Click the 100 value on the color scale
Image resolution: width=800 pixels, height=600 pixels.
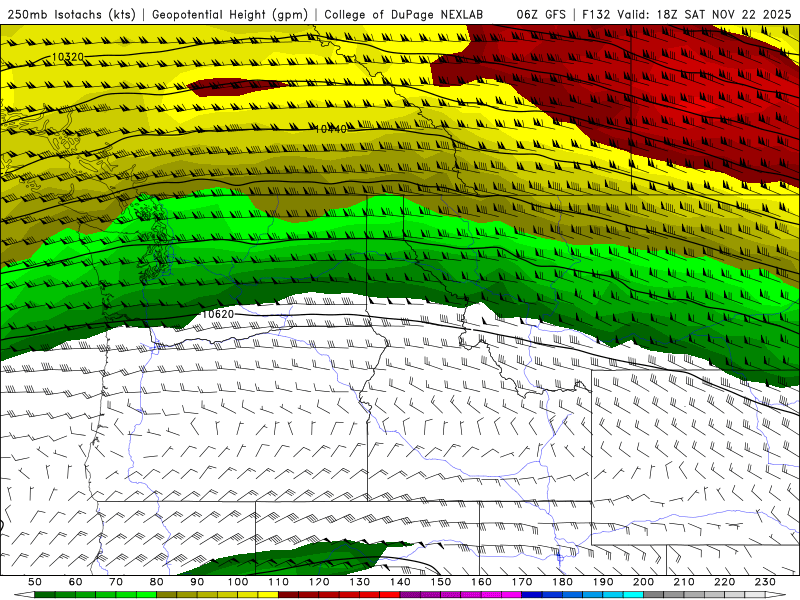[x=238, y=582]
